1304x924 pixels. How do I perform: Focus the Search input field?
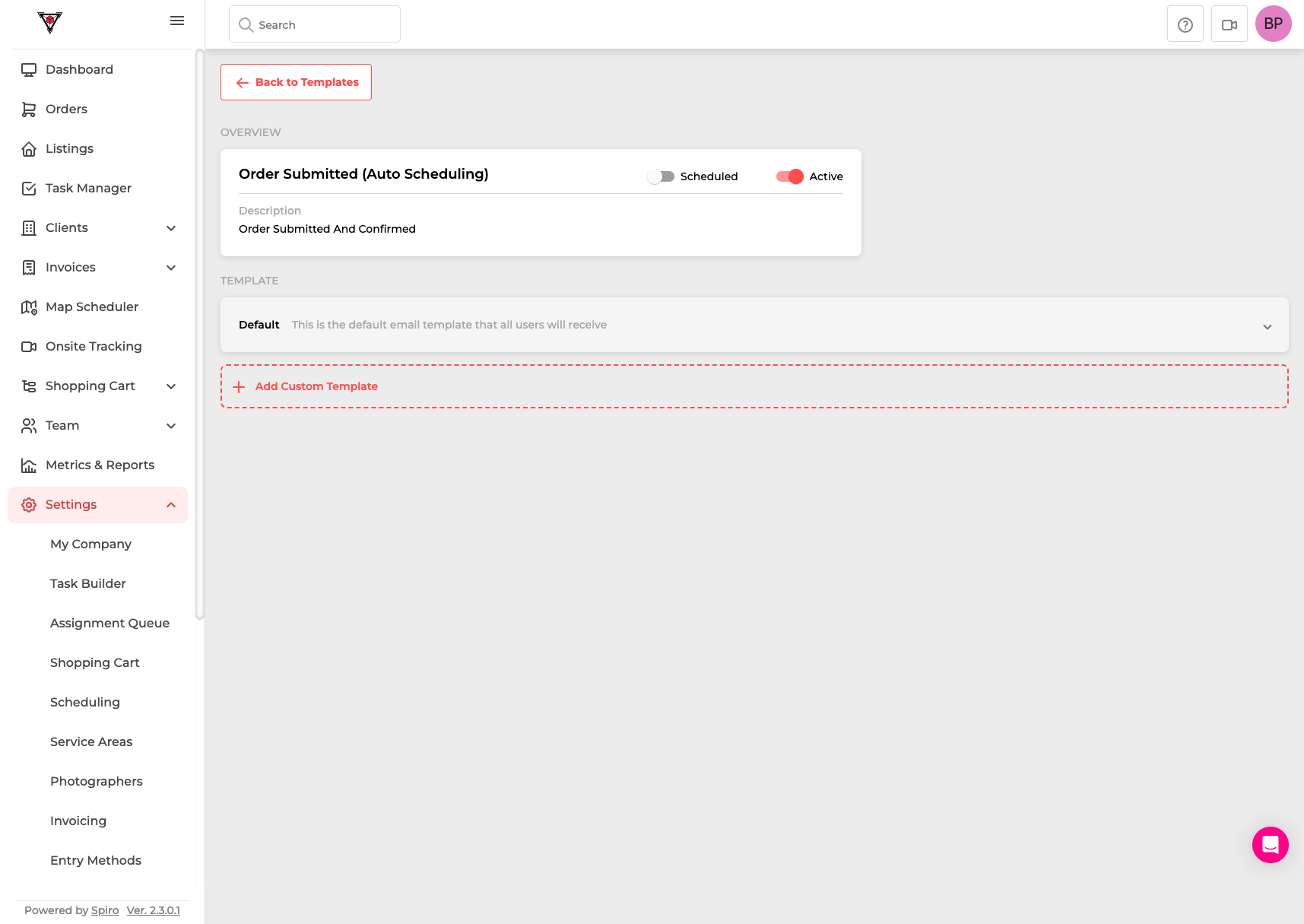[x=315, y=24]
